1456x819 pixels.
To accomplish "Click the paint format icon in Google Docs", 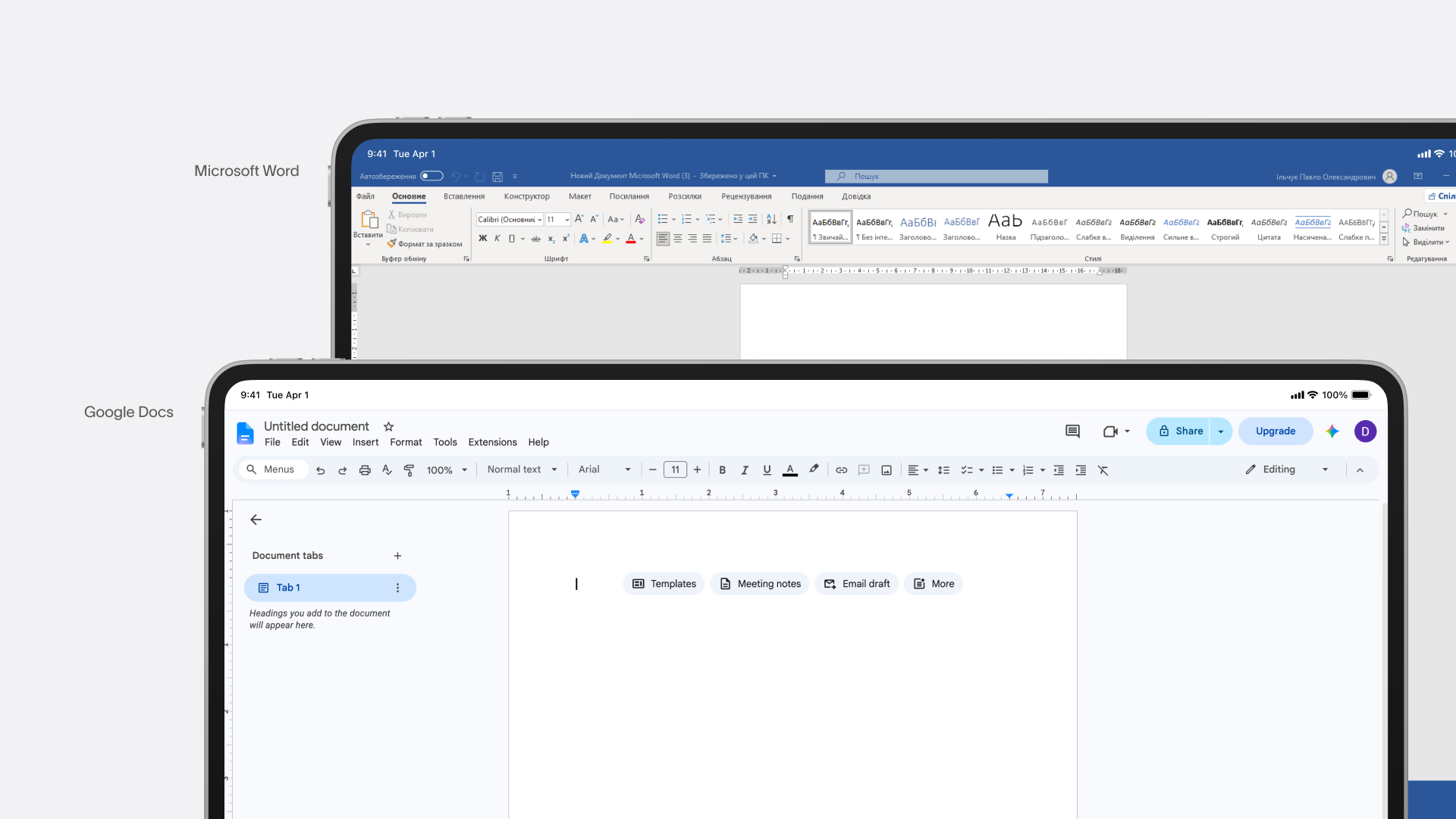I will 409,470.
